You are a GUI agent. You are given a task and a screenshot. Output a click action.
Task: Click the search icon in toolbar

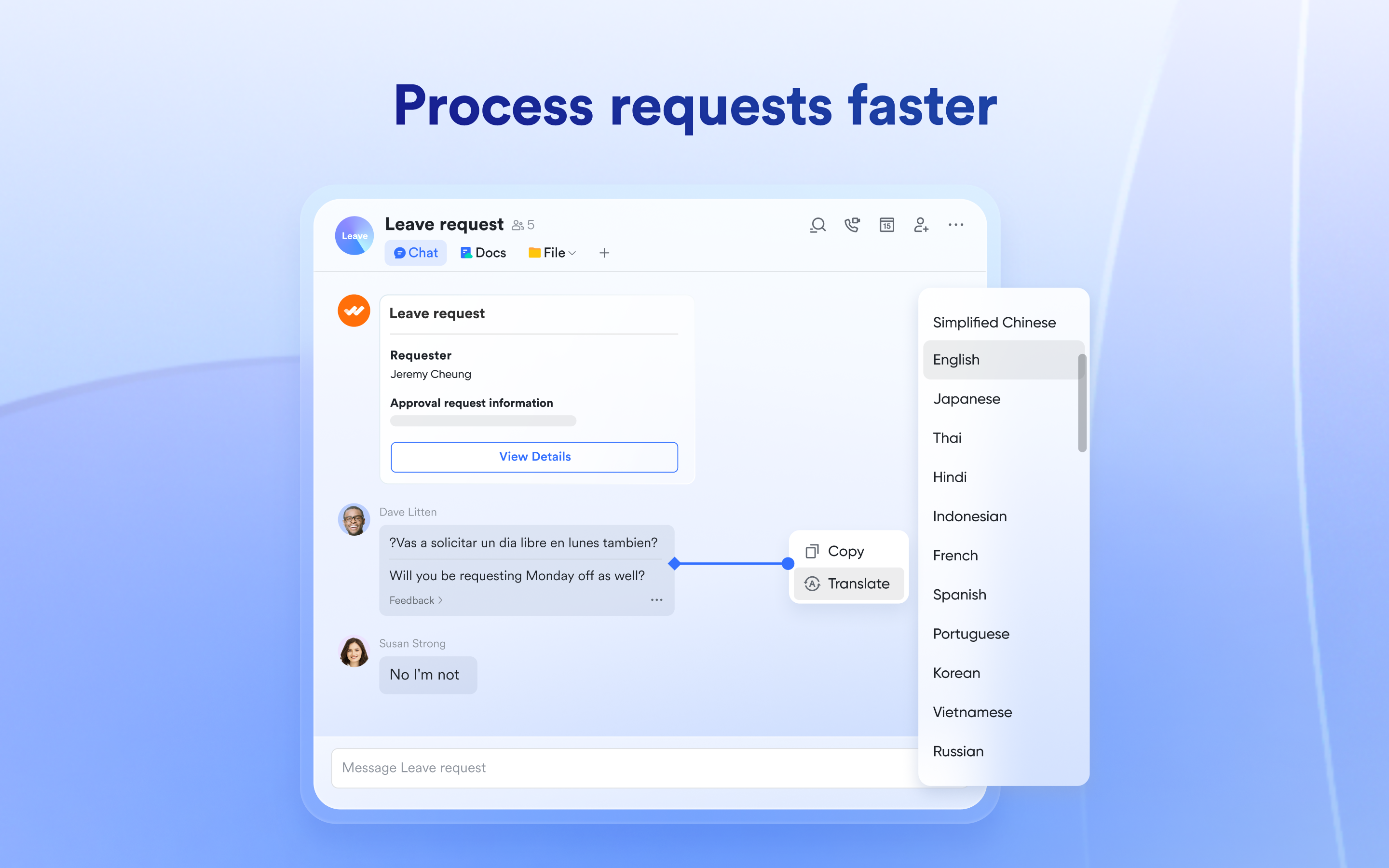pos(817,224)
